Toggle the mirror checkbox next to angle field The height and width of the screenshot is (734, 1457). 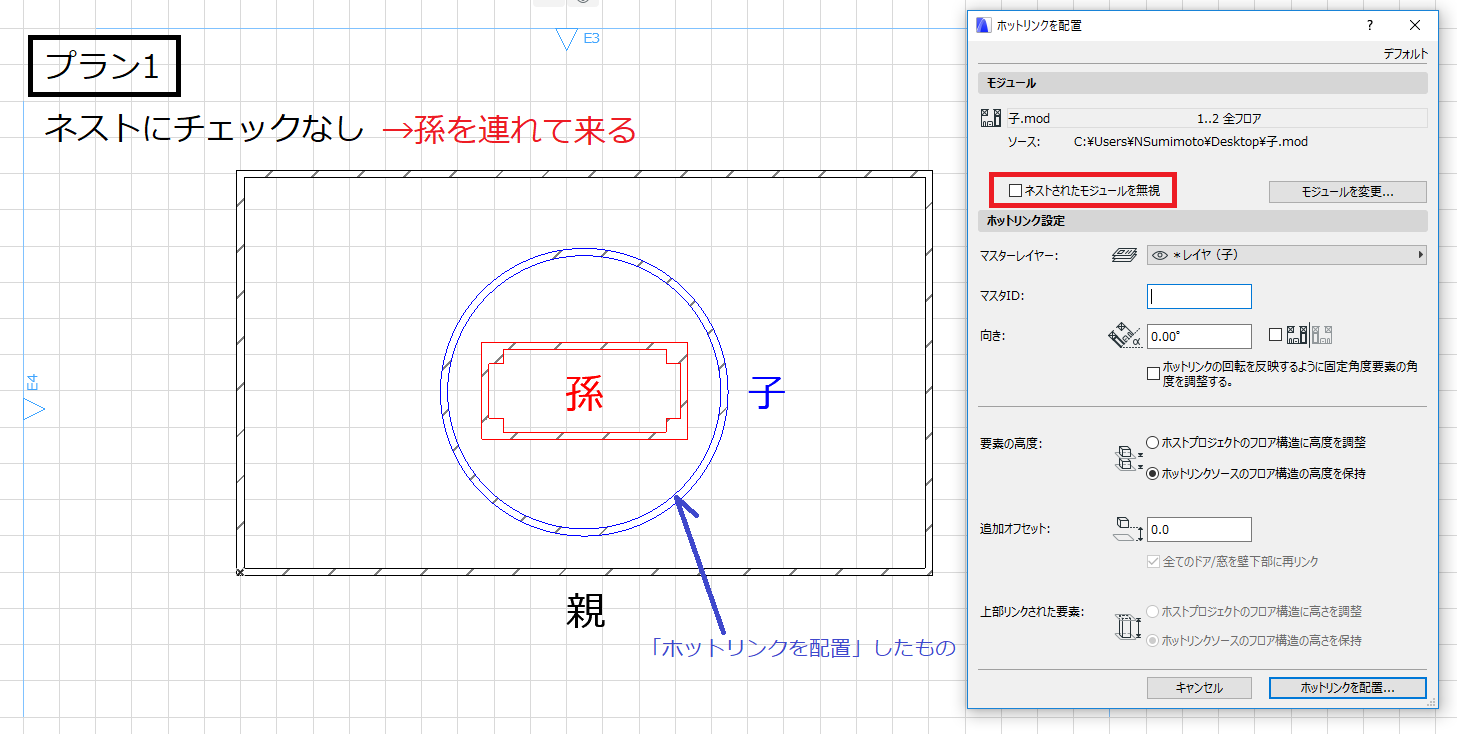click(x=1275, y=335)
